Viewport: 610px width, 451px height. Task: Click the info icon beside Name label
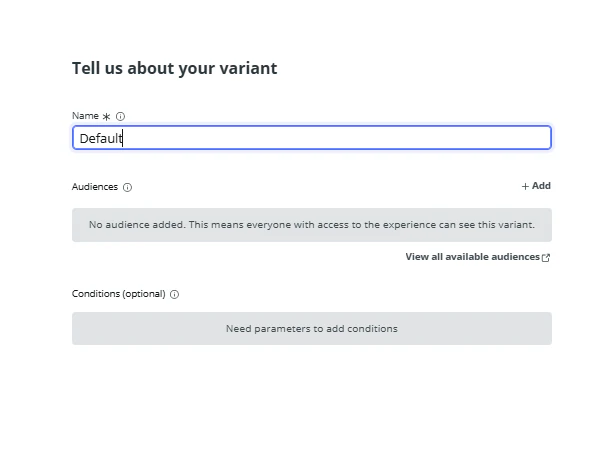click(121, 116)
